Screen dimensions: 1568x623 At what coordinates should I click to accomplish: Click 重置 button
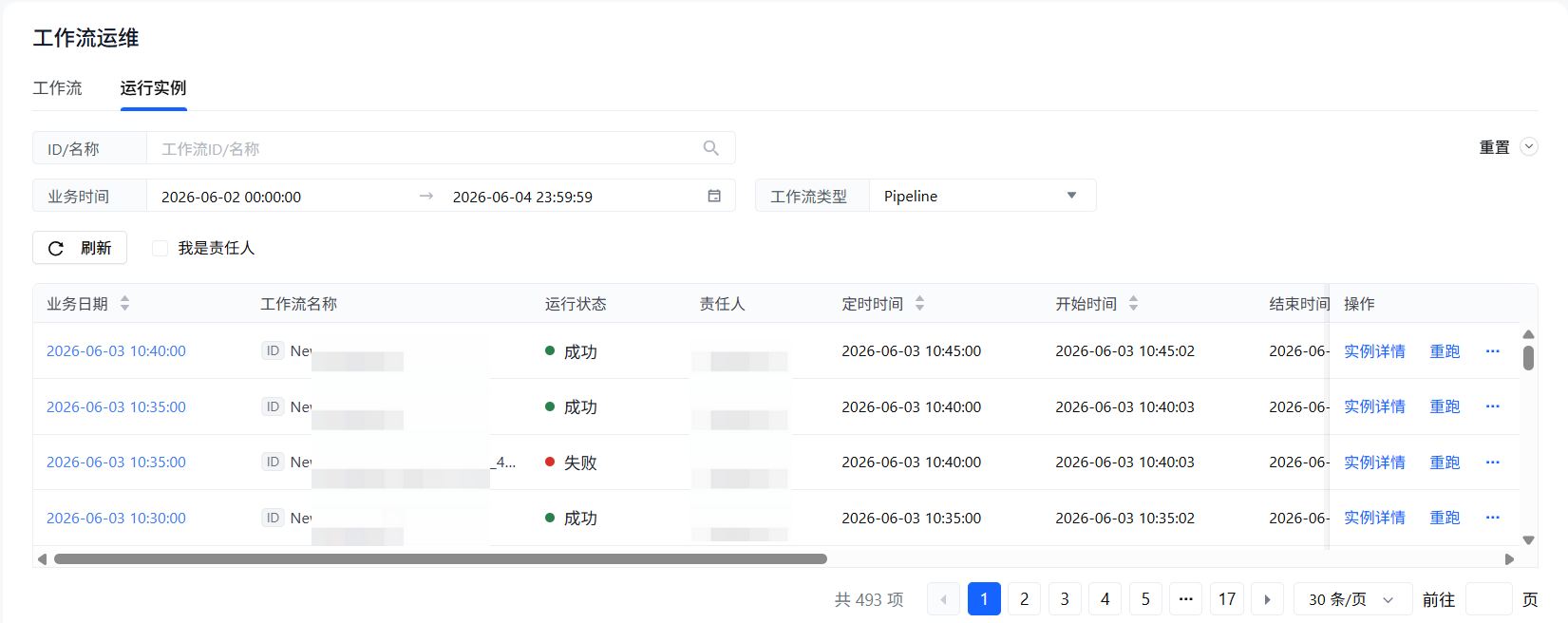tap(1494, 147)
